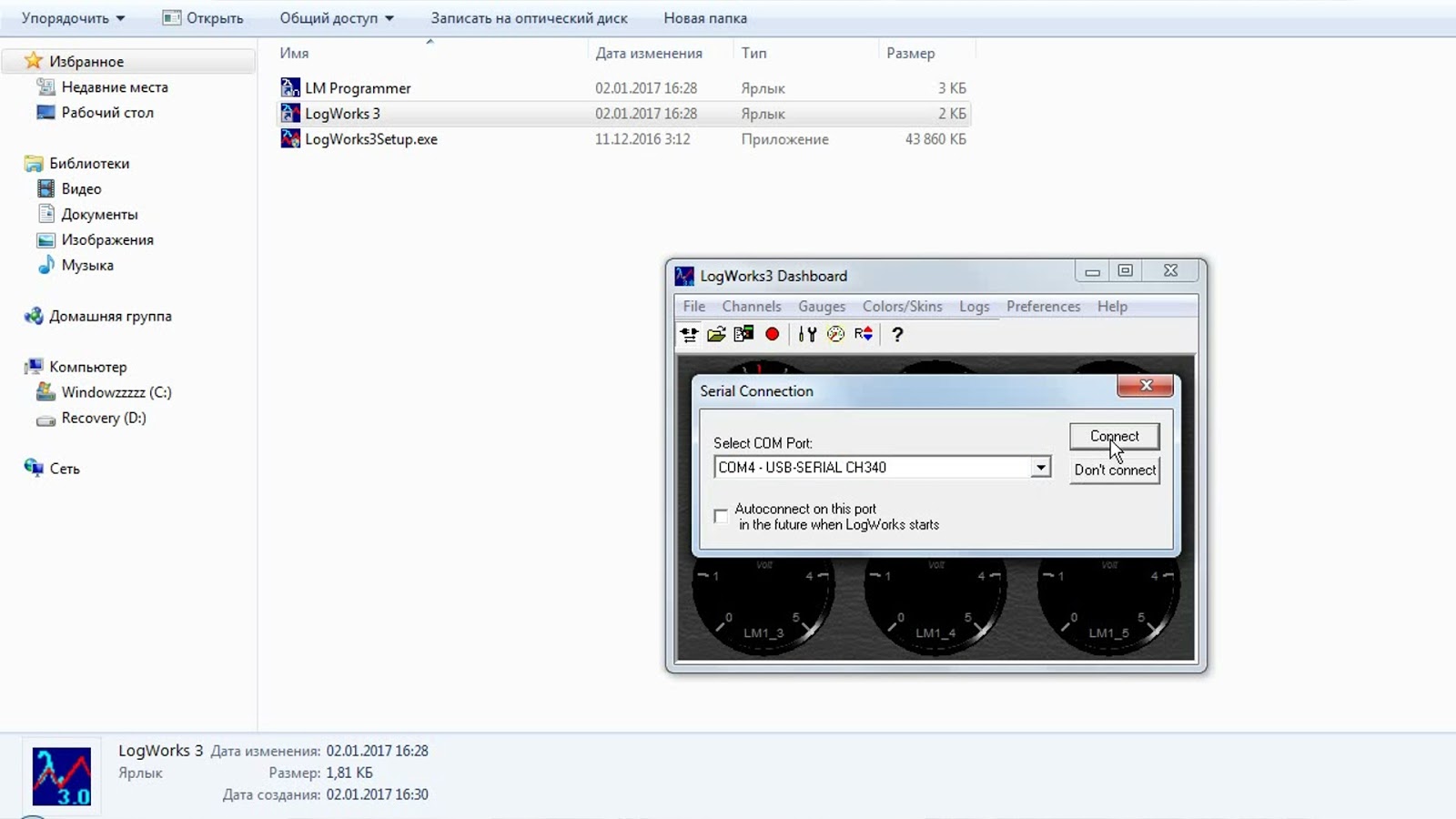Click the gauge configuration toolbar icon
The image size is (1456, 819).
(835, 334)
